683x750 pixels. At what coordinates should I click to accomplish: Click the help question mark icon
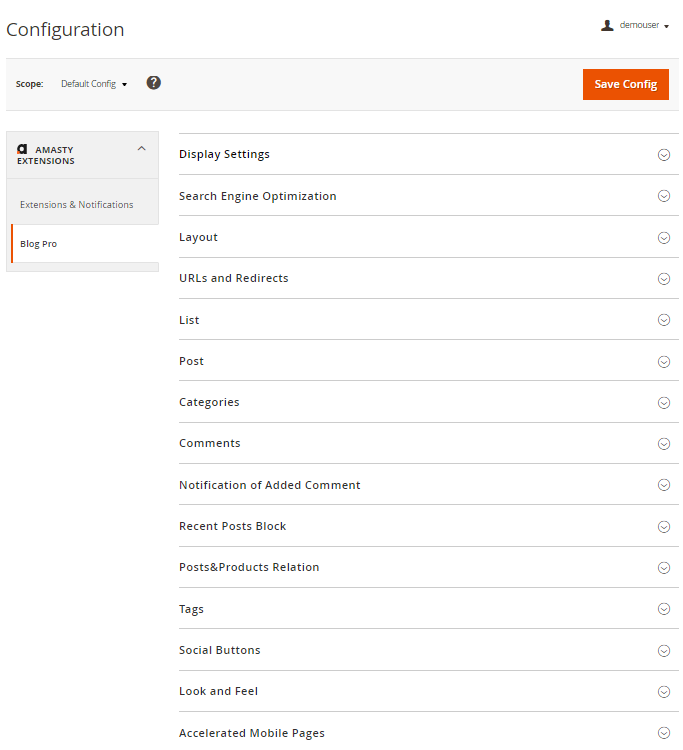click(x=153, y=83)
